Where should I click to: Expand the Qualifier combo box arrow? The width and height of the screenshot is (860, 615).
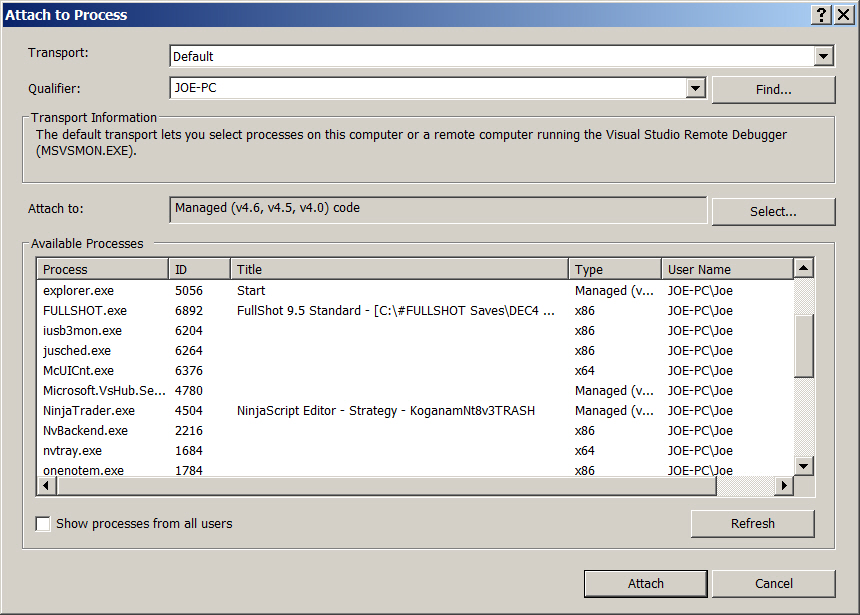(x=695, y=88)
